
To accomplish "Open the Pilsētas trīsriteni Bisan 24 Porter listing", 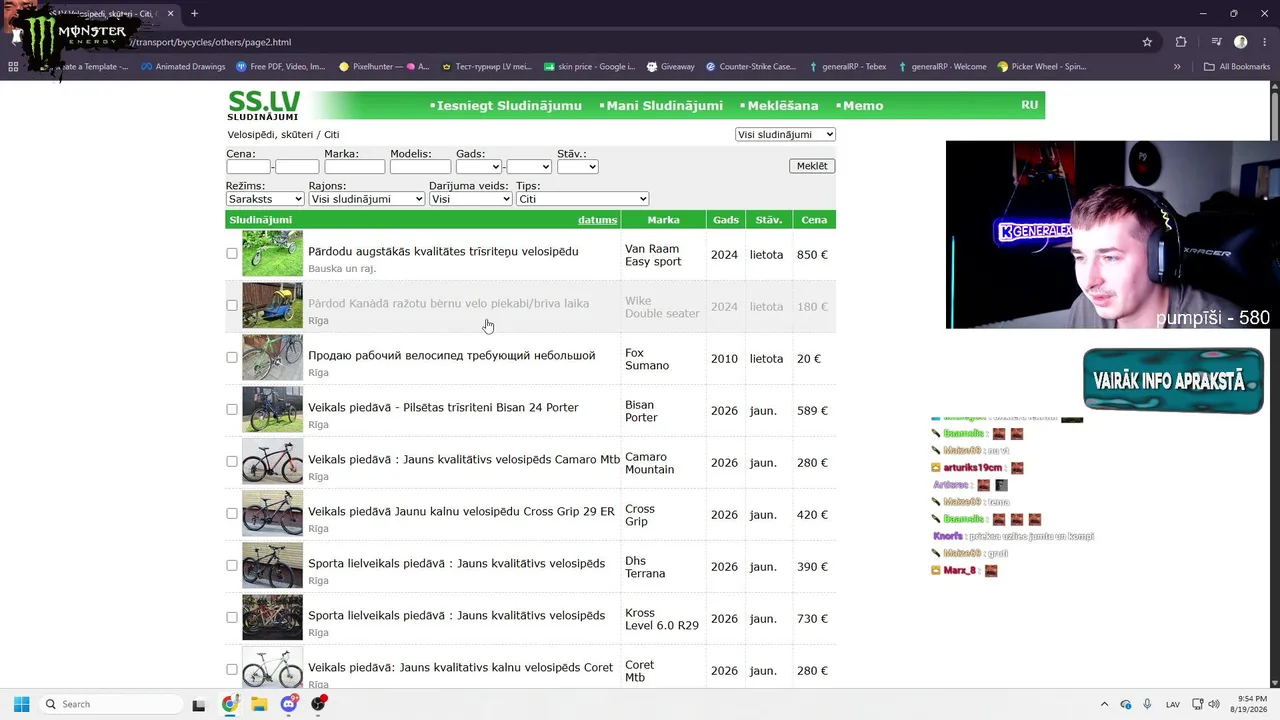I will click(x=443, y=407).
